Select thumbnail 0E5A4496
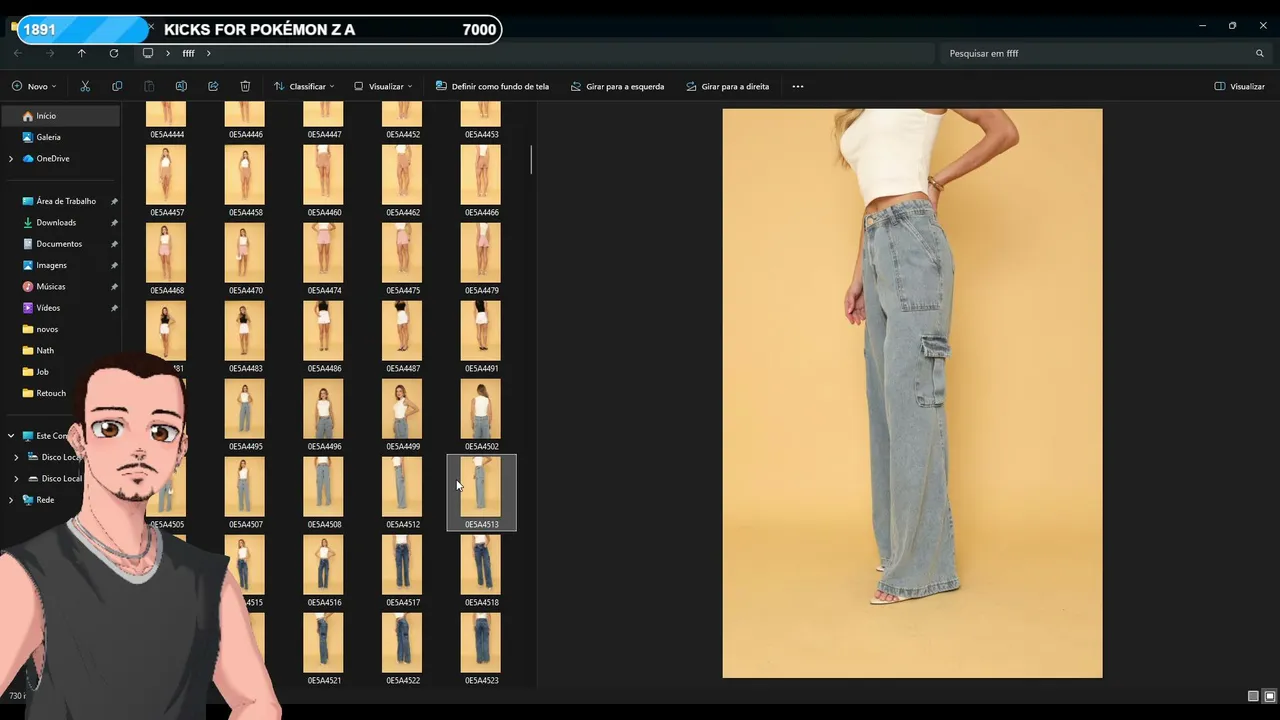 (x=323, y=408)
